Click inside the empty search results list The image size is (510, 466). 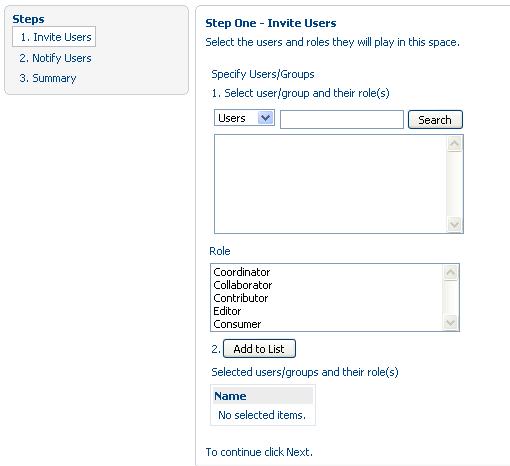[x=330, y=184]
